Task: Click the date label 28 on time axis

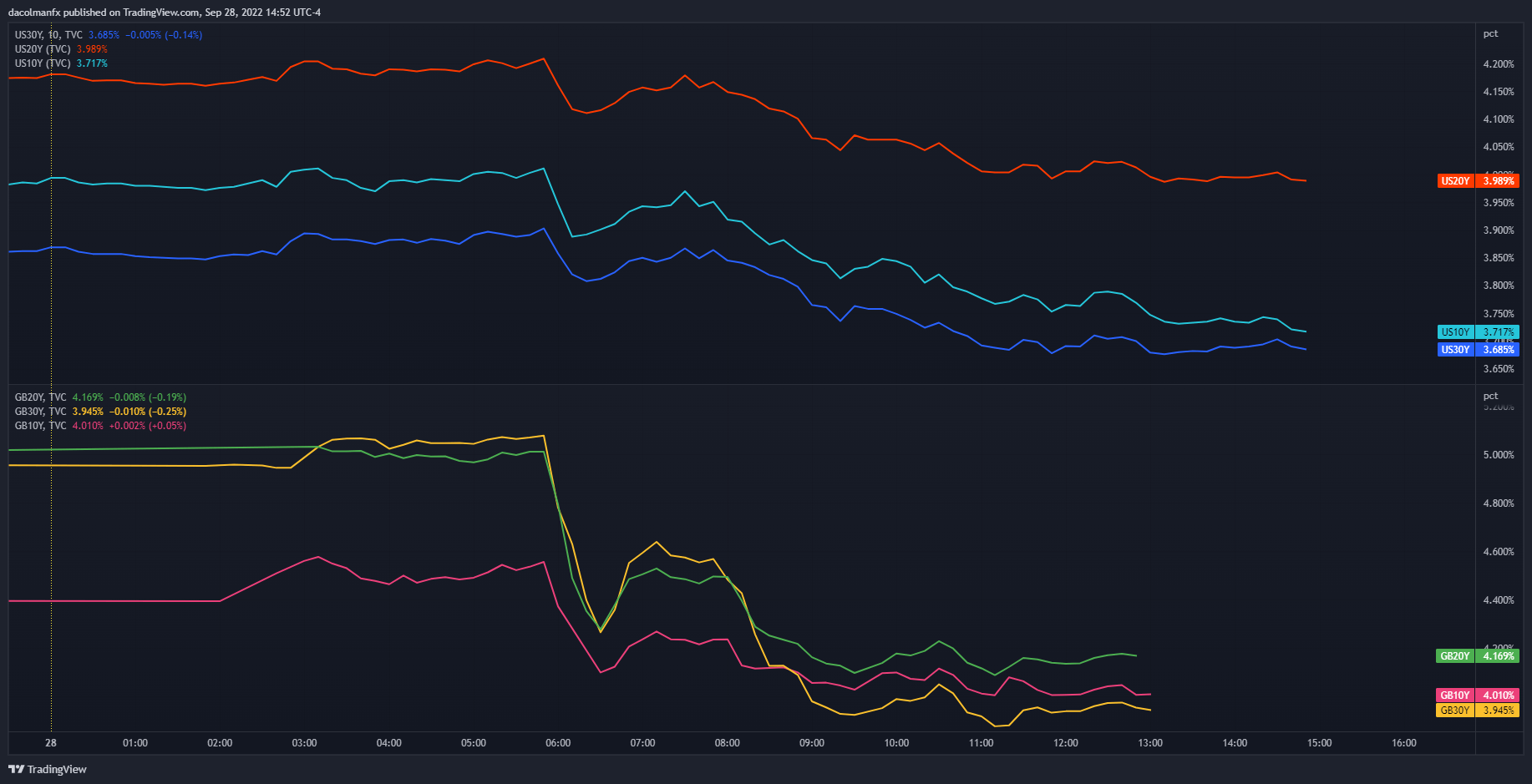Action: [51, 743]
